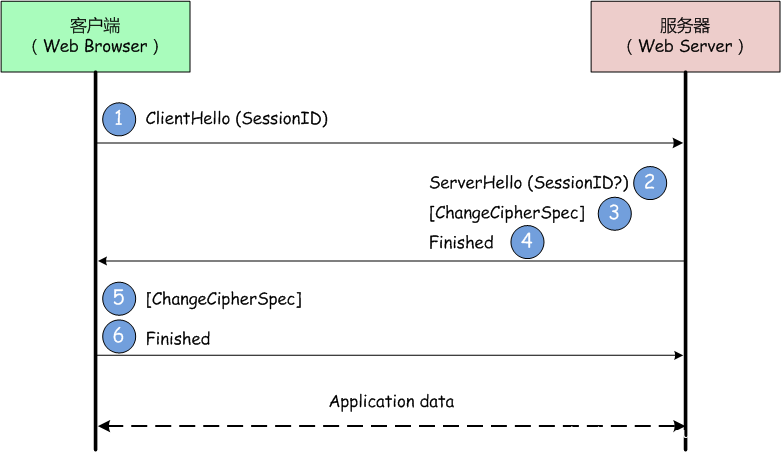This screenshot has height=452, width=781.
Task: Click the blue circle numbered 5
Action: (x=118, y=298)
